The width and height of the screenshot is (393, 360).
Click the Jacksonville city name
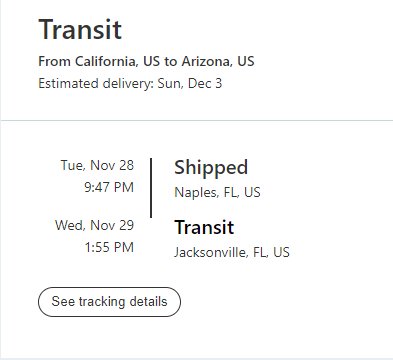pos(211,252)
